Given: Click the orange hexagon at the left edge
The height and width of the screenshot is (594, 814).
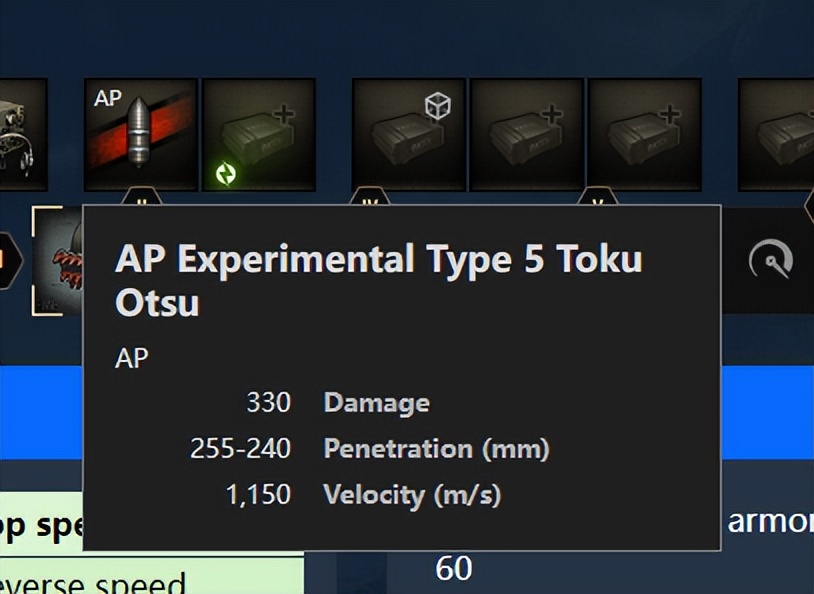Looking at the screenshot, I should pyautogui.click(x=6, y=261).
